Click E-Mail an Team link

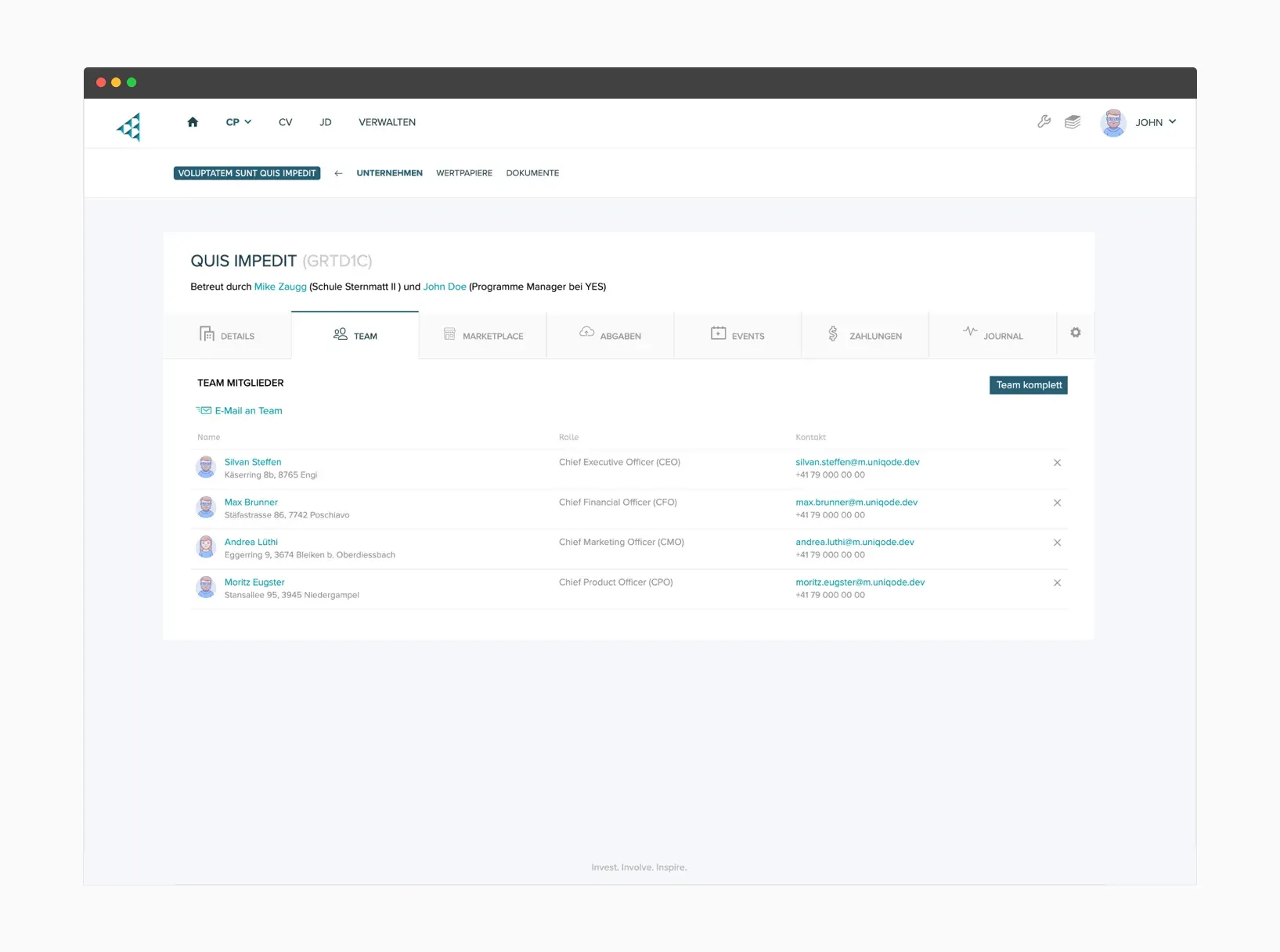click(247, 411)
